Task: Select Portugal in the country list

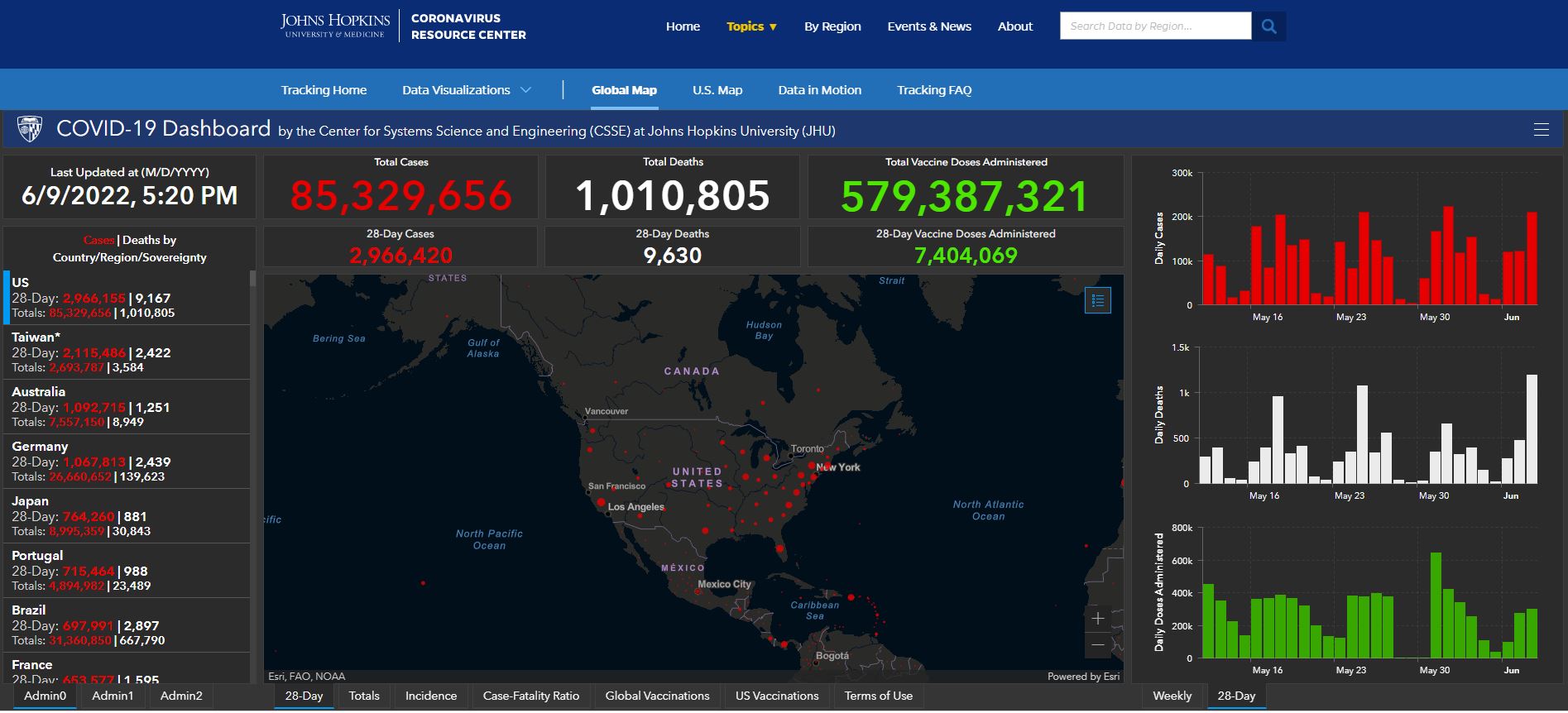Action: tap(127, 570)
